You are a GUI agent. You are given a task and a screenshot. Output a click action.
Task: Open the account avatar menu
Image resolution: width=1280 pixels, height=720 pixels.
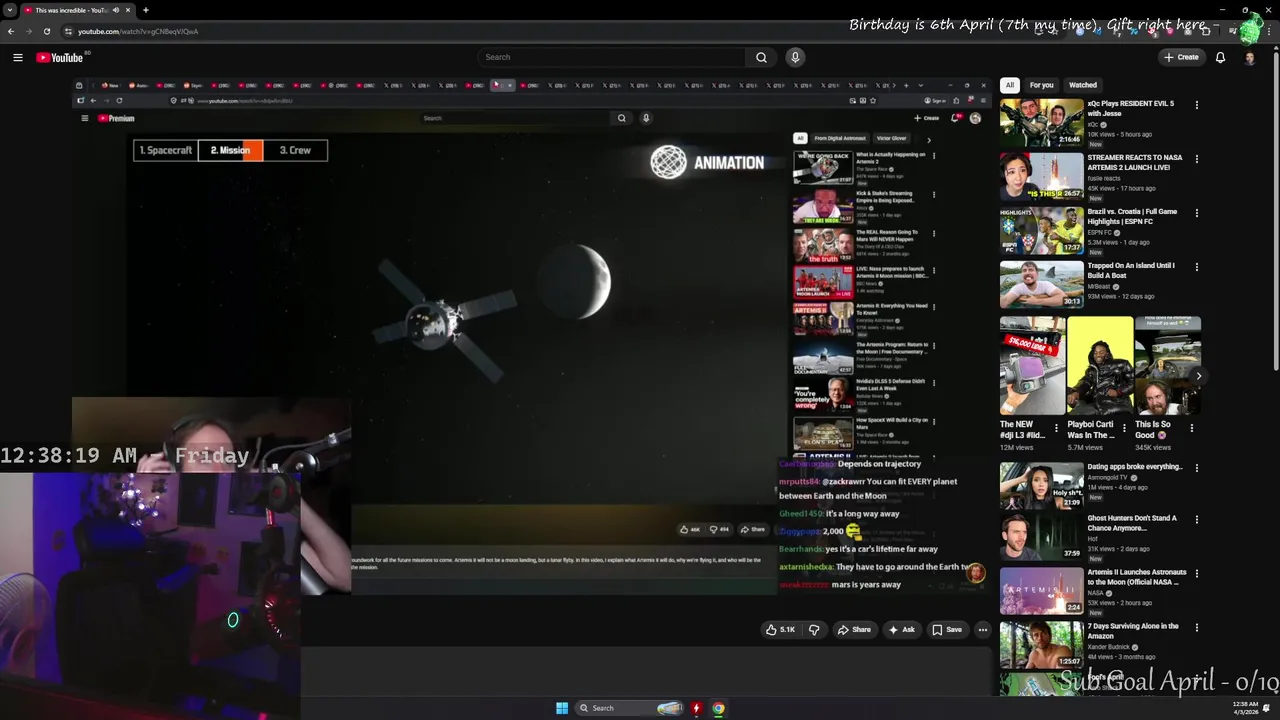click(1249, 57)
